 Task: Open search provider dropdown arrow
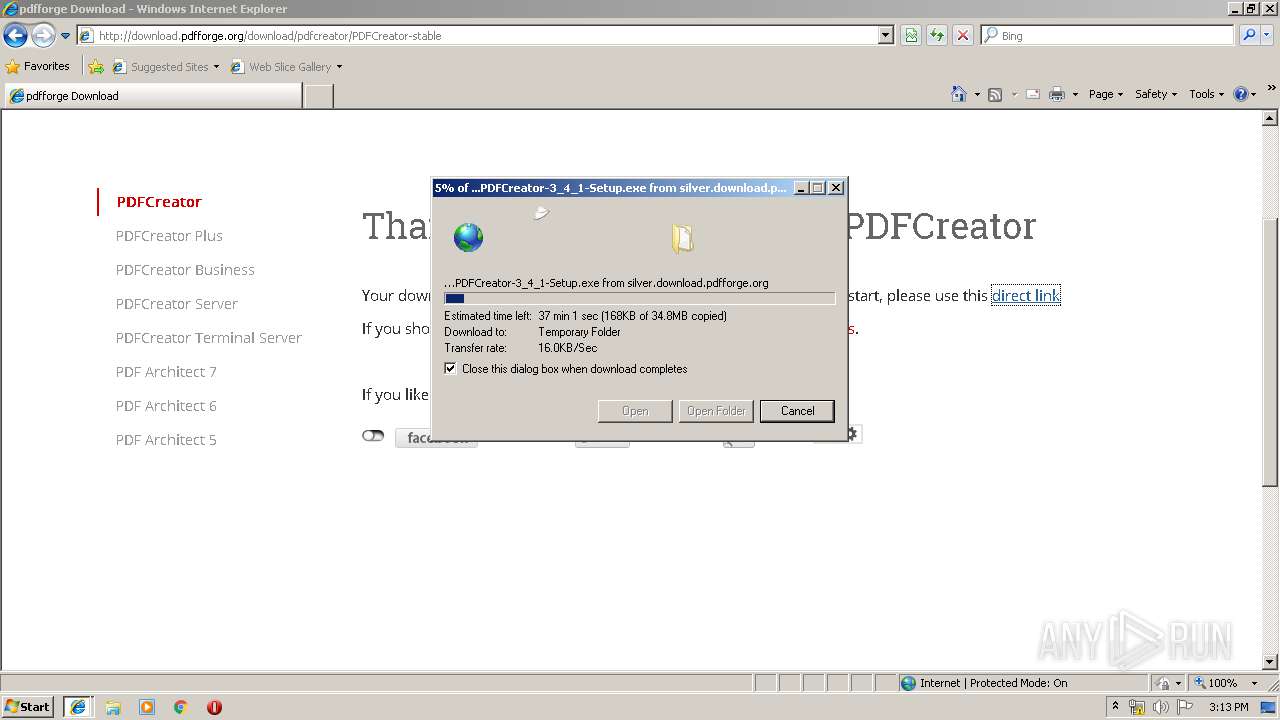tap(1268, 36)
